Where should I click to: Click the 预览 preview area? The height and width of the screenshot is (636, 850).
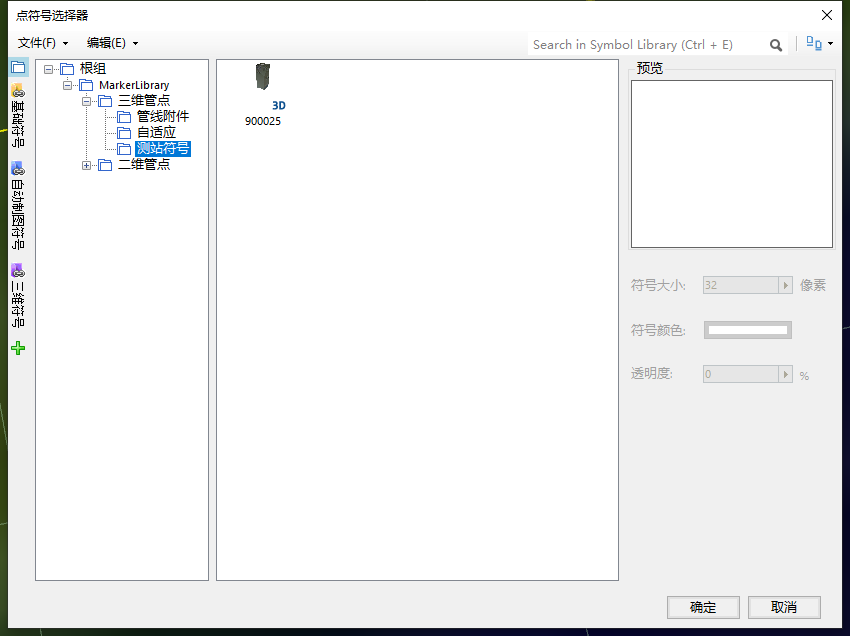point(732,164)
